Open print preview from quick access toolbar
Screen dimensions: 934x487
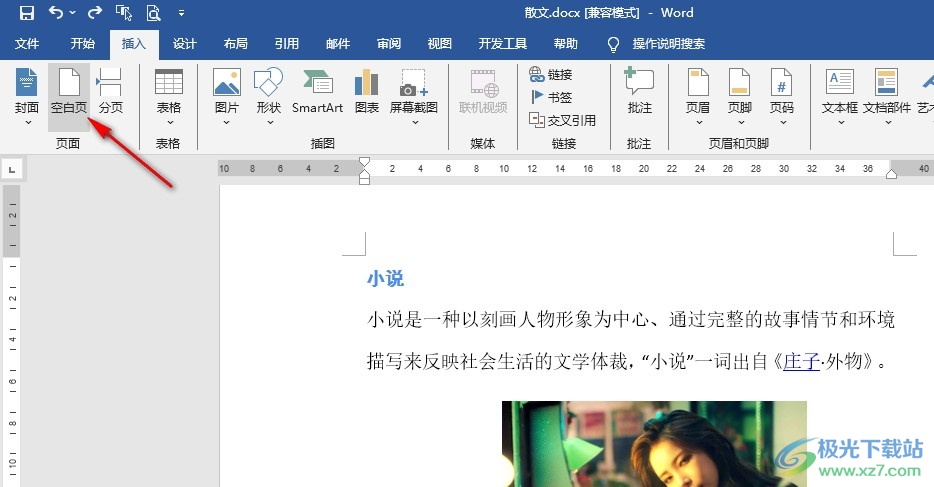(x=154, y=13)
